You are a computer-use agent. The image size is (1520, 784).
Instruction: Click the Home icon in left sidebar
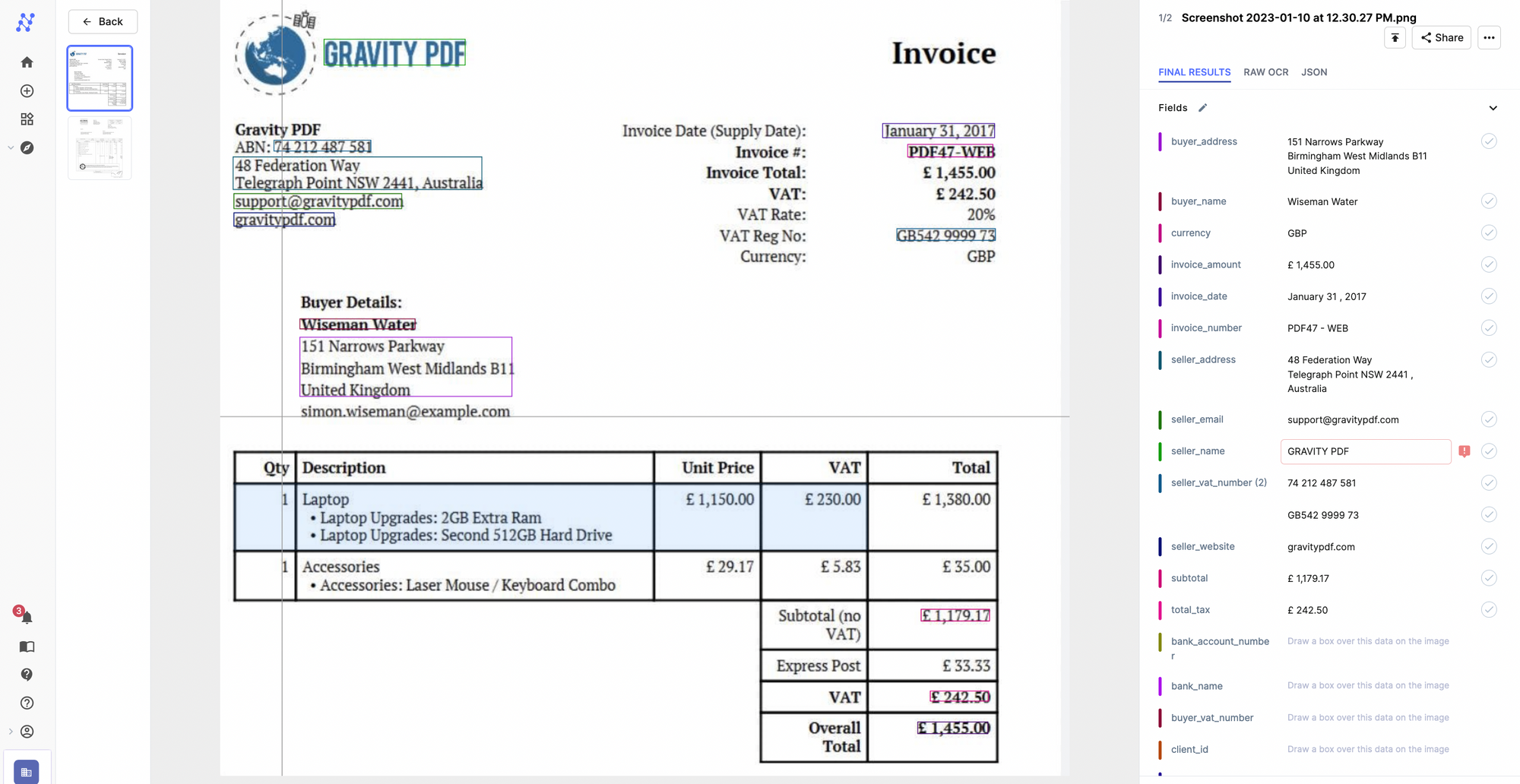point(27,62)
